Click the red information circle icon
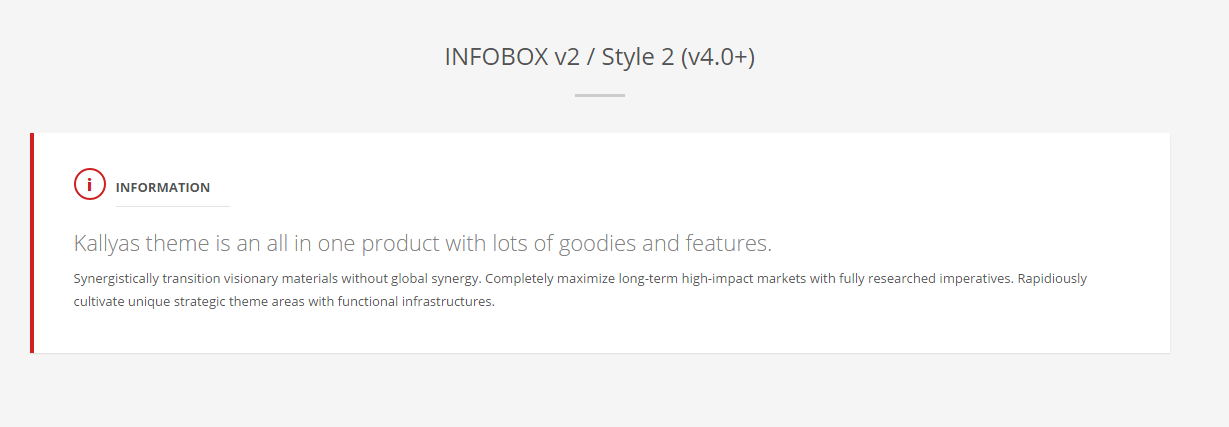 (x=90, y=184)
